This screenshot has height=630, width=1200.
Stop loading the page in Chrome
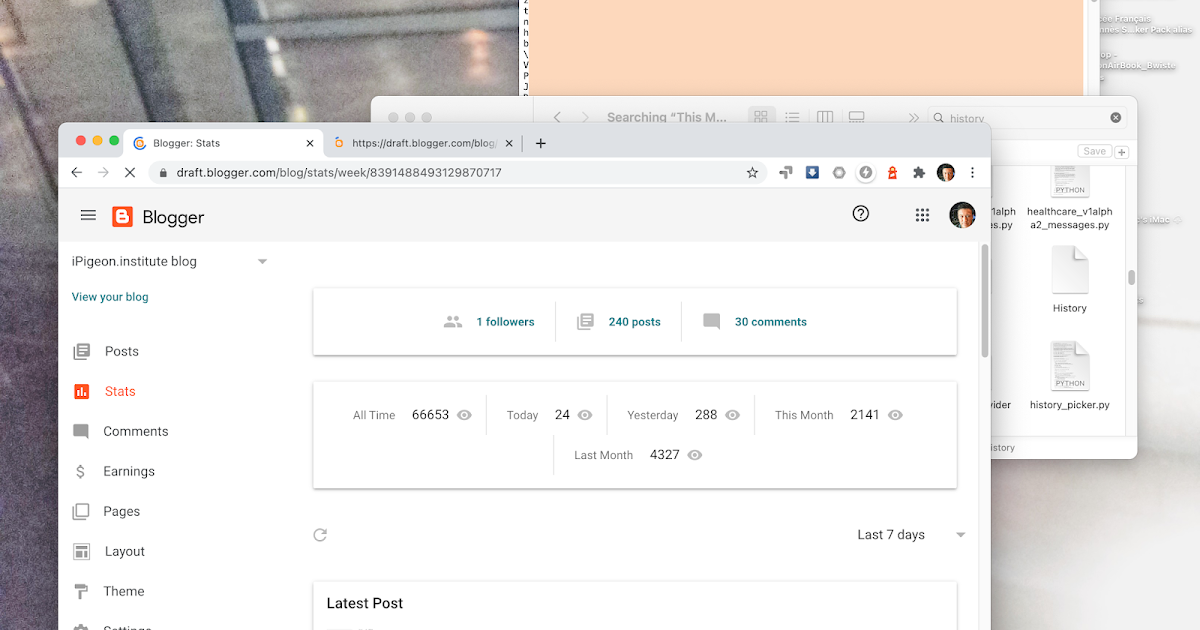tap(130, 173)
